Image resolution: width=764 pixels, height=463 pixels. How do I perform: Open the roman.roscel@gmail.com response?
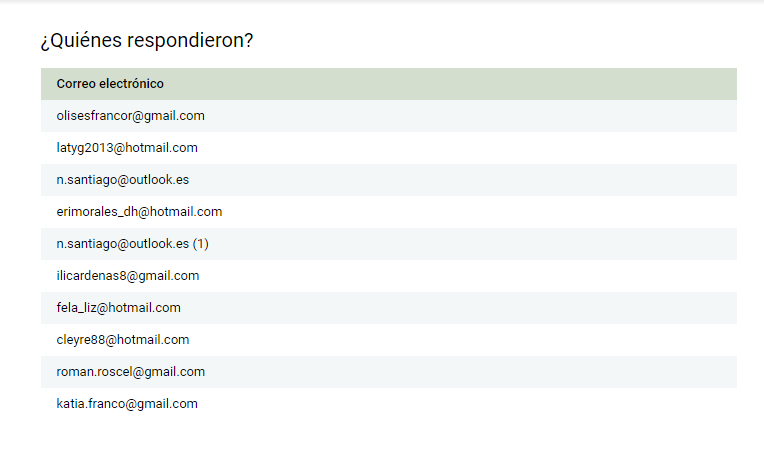[131, 372]
